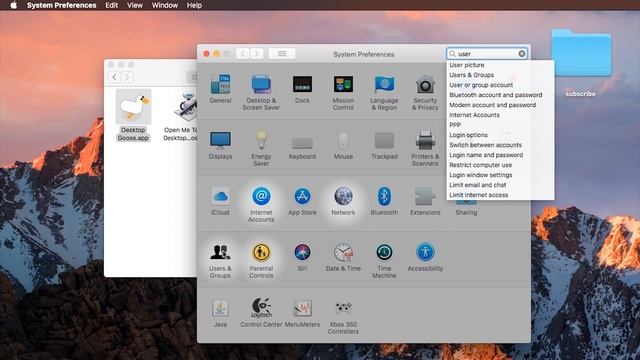This screenshot has height=360, width=640.
Task: Go back in System Preferences
Action: [243, 54]
